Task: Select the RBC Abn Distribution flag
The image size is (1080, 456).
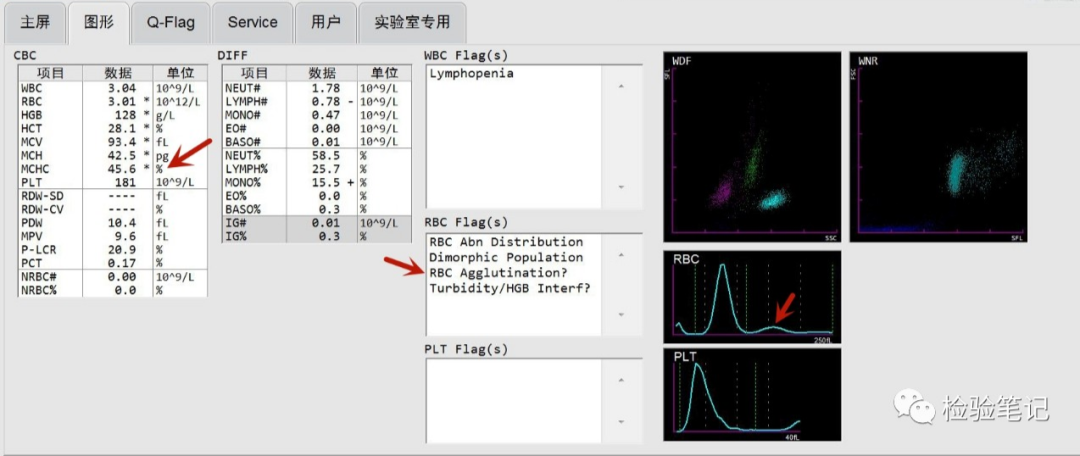Action: tap(506, 242)
